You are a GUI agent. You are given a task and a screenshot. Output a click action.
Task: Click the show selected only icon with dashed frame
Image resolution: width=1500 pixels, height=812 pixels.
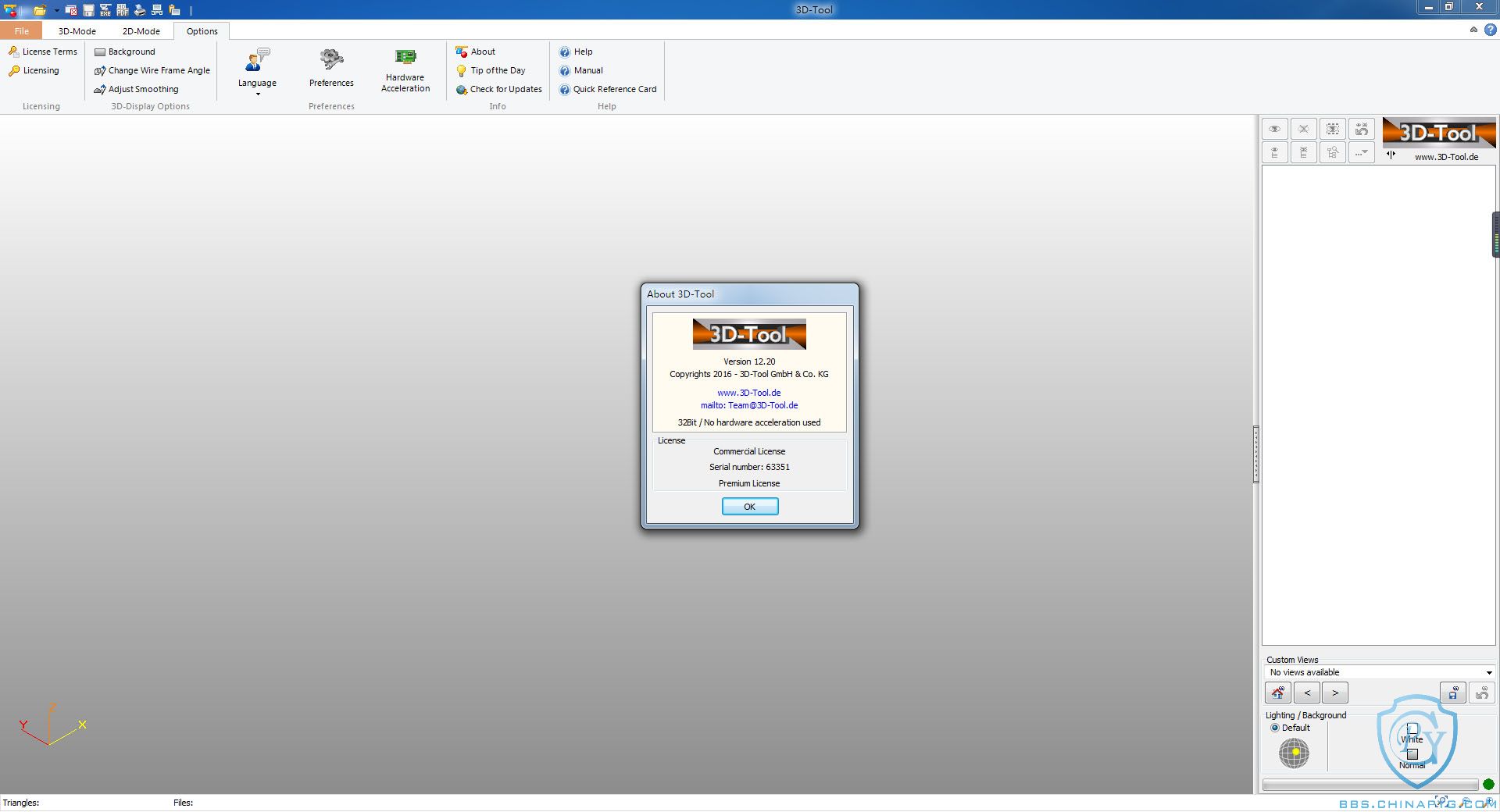pyautogui.click(x=1333, y=129)
